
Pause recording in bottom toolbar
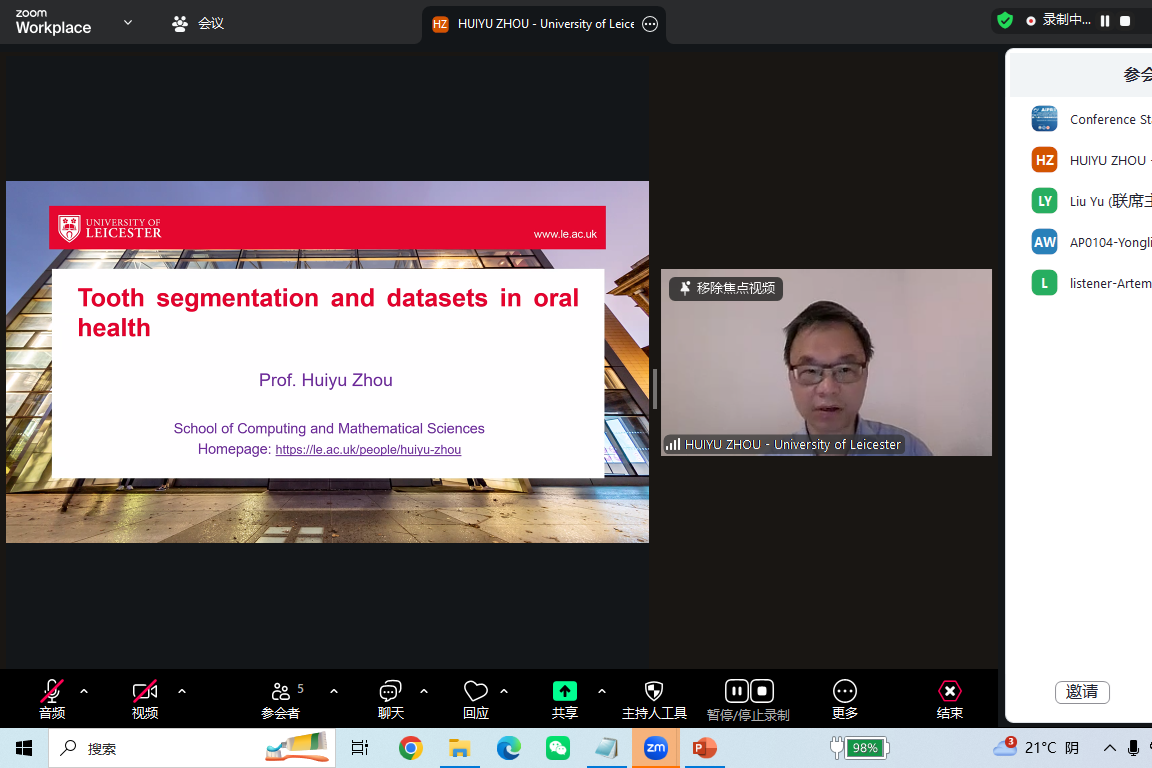(736, 691)
